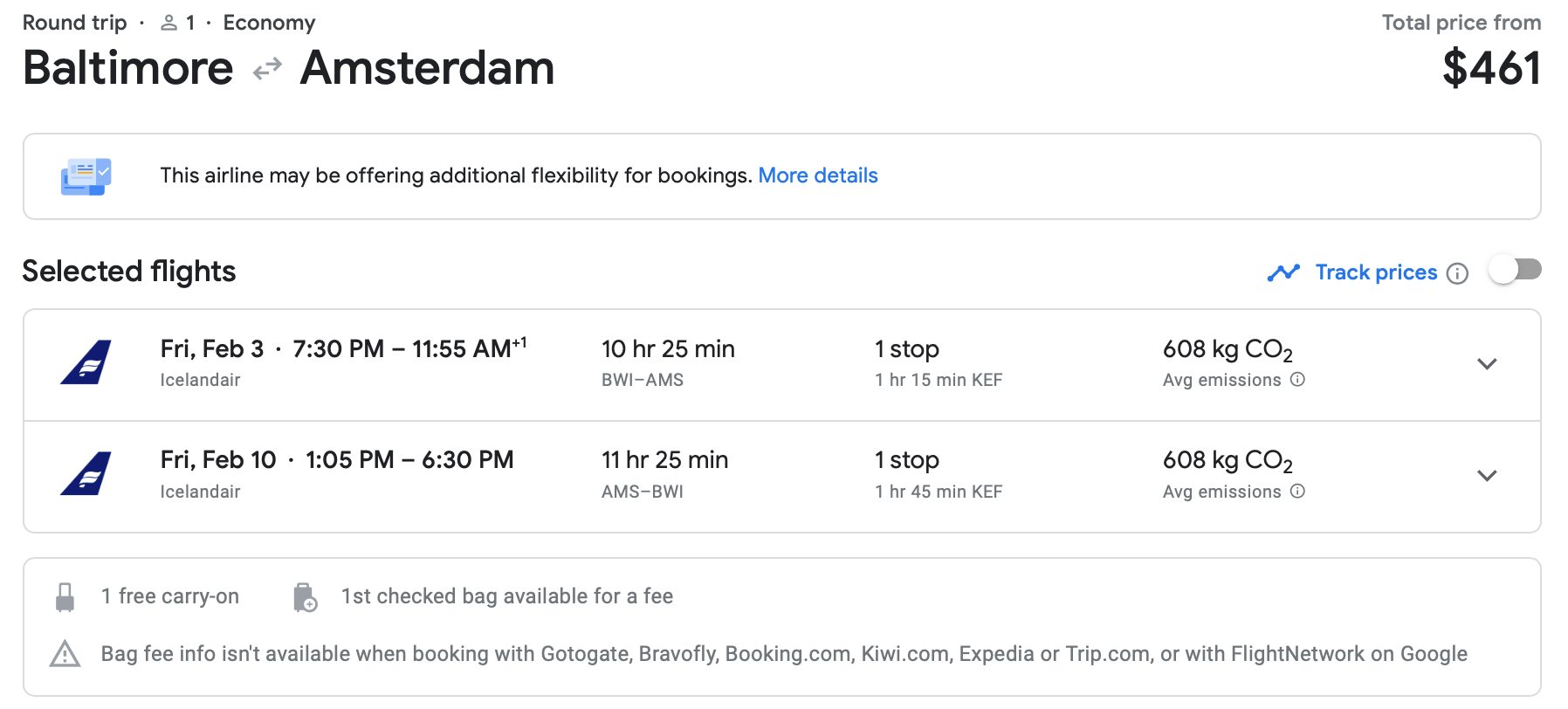
Task: Click info icon beside return Avg emissions
Action: (1297, 492)
